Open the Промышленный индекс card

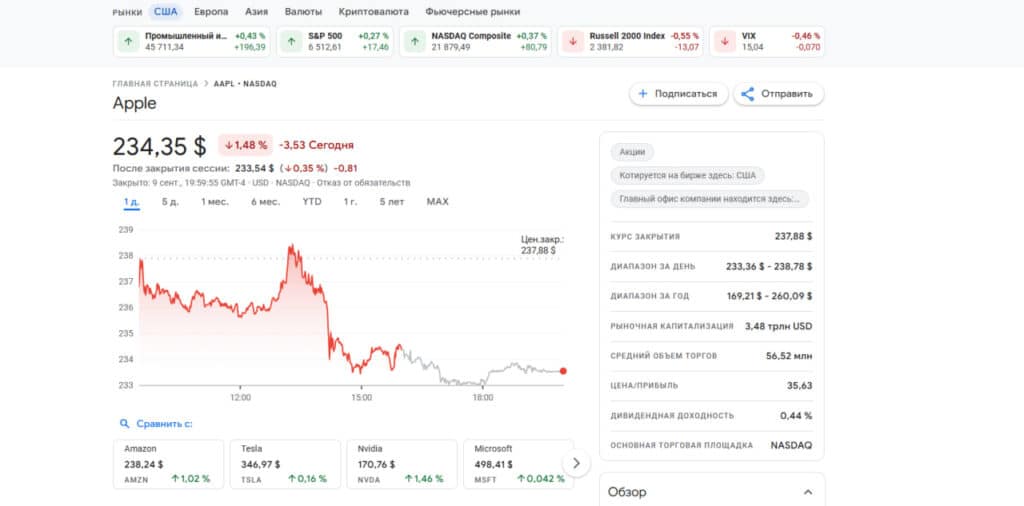coord(191,42)
